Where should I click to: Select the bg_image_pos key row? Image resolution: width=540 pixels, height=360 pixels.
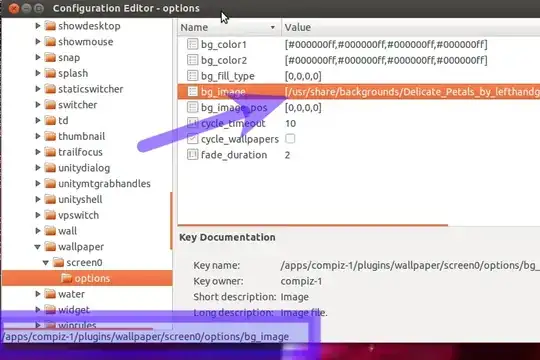point(359,107)
